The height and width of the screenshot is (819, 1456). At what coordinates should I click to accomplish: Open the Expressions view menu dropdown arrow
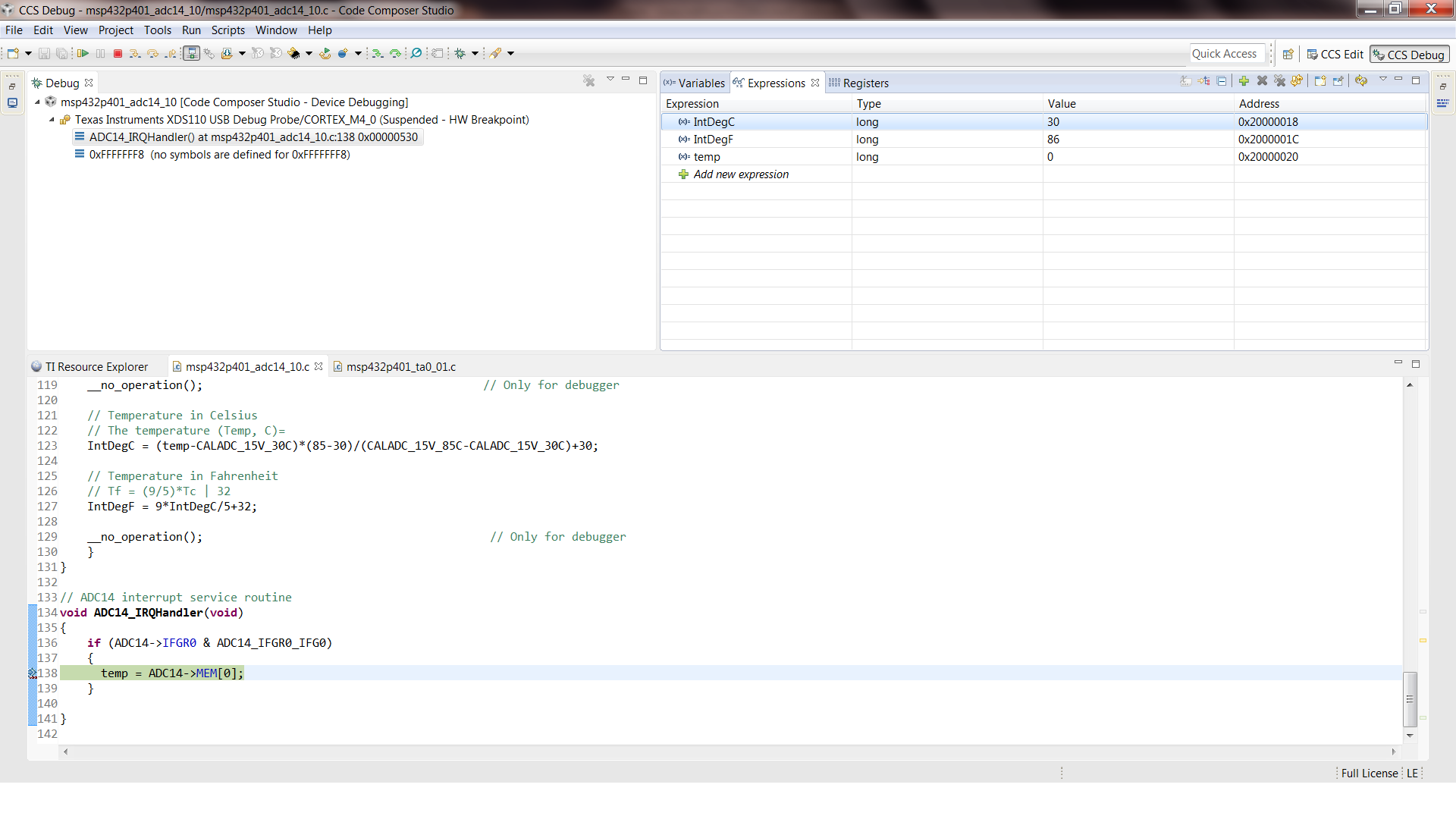1382,80
